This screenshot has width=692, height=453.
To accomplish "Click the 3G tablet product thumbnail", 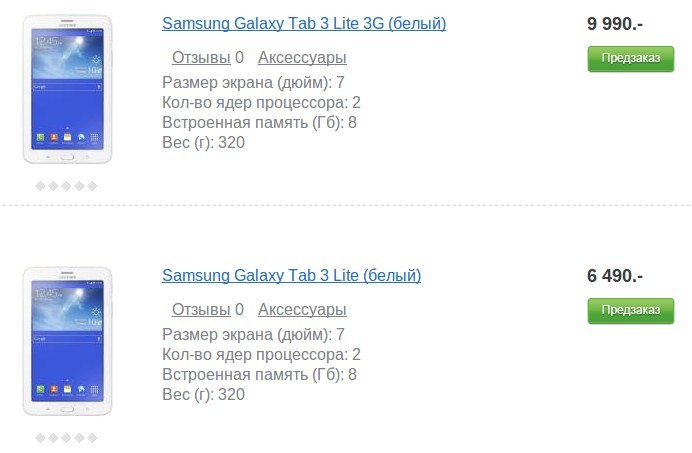I will 67,89.
